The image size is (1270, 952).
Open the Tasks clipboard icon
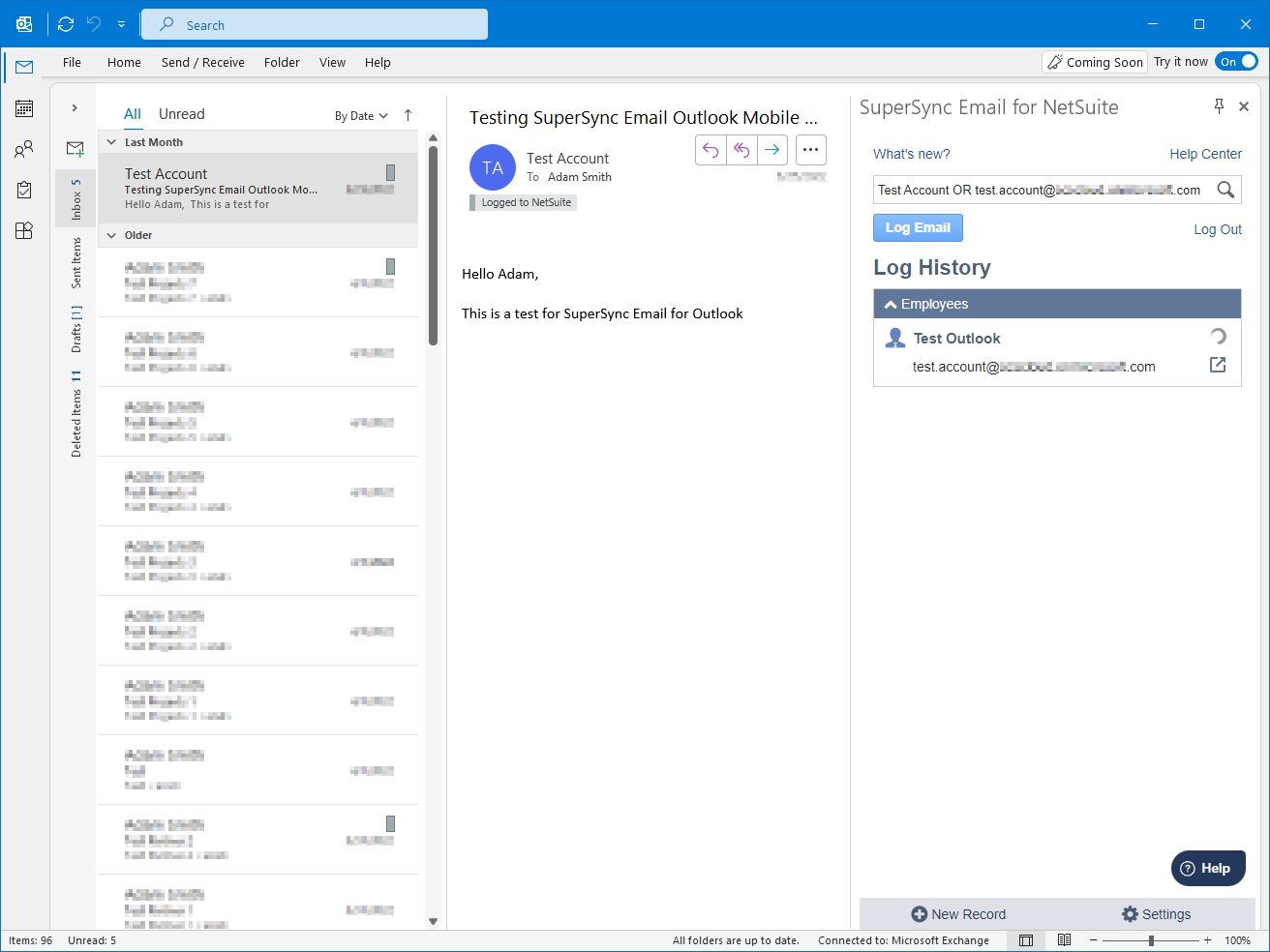point(24,190)
